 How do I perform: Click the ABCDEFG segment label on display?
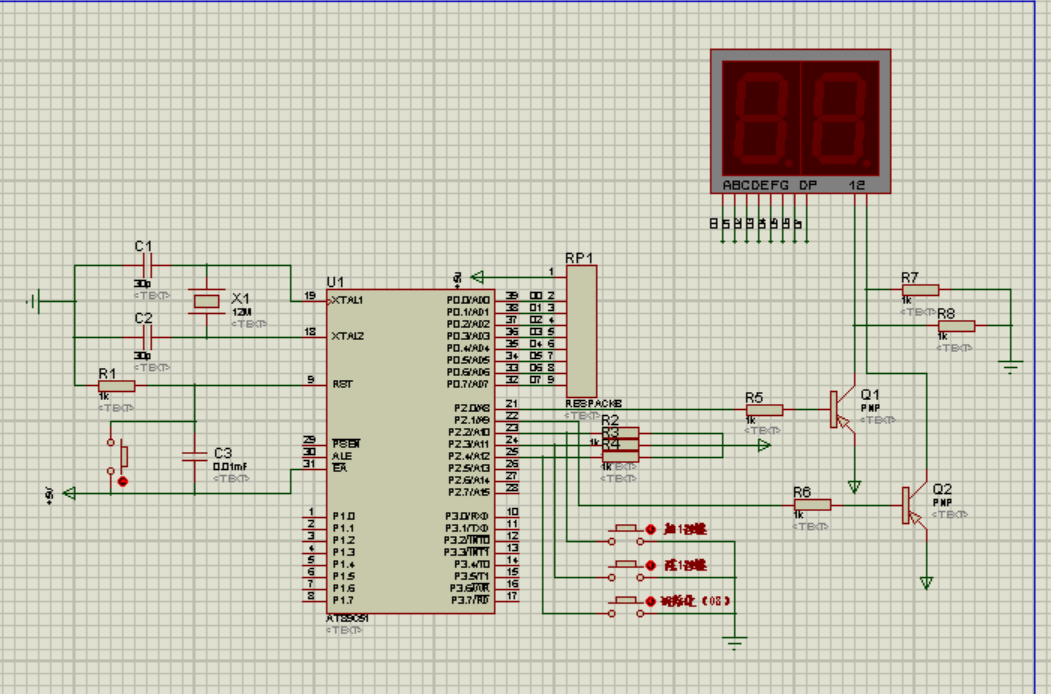[x=755, y=185]
